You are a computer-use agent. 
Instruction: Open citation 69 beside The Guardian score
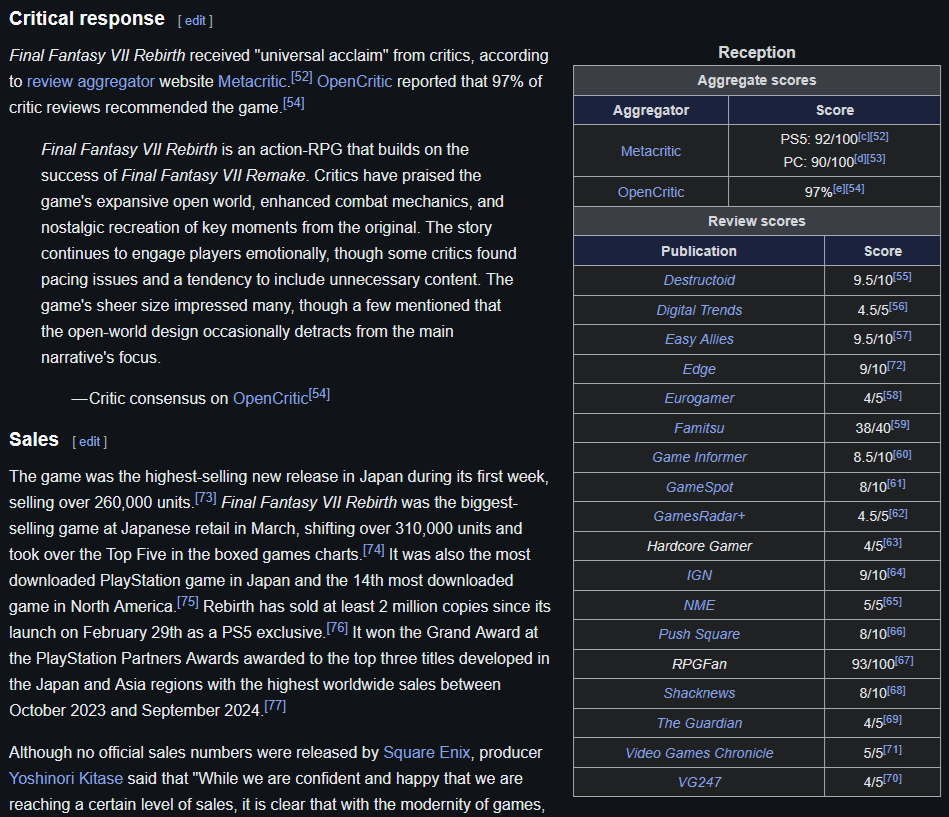892,720
